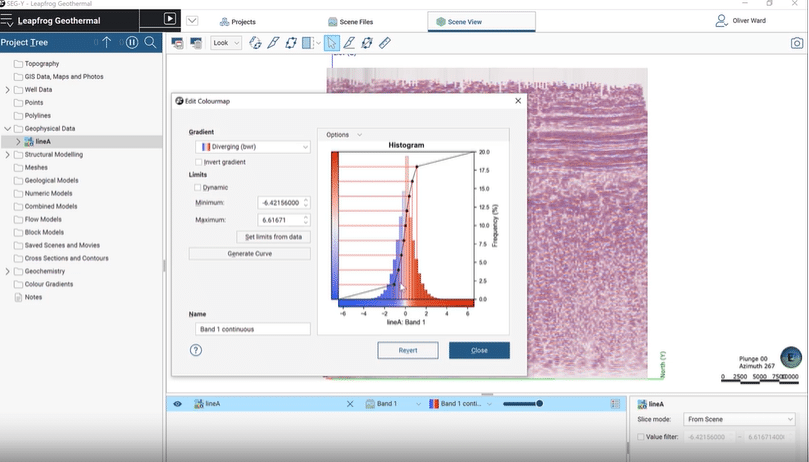The height and width of the screenshot is (462, 809).
Task: Click the Band 1 continuous name field
Action: click(x=253, y=329)
